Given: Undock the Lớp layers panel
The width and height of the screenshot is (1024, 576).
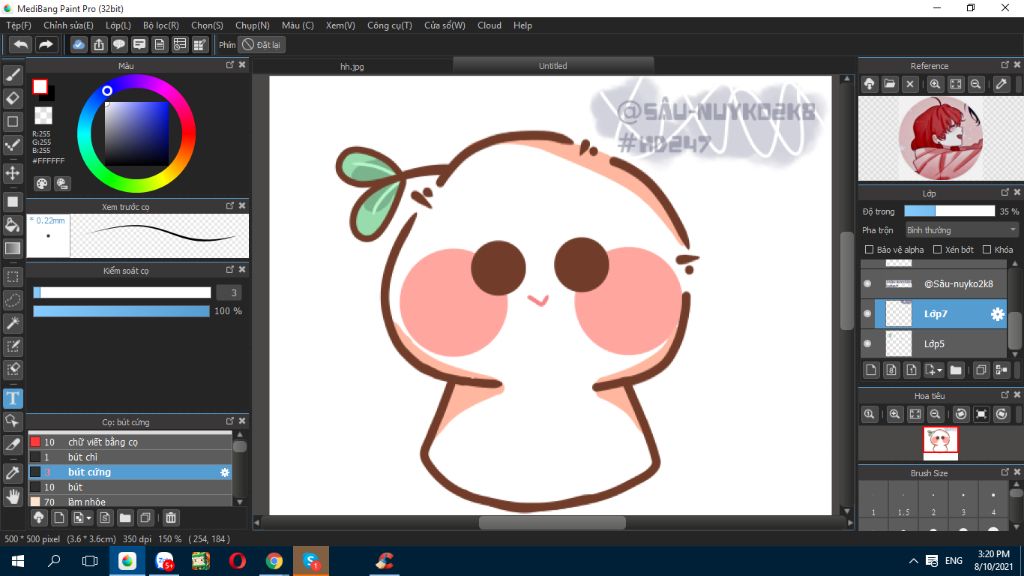Looking at the screenshot, I should coord(1005,193).
